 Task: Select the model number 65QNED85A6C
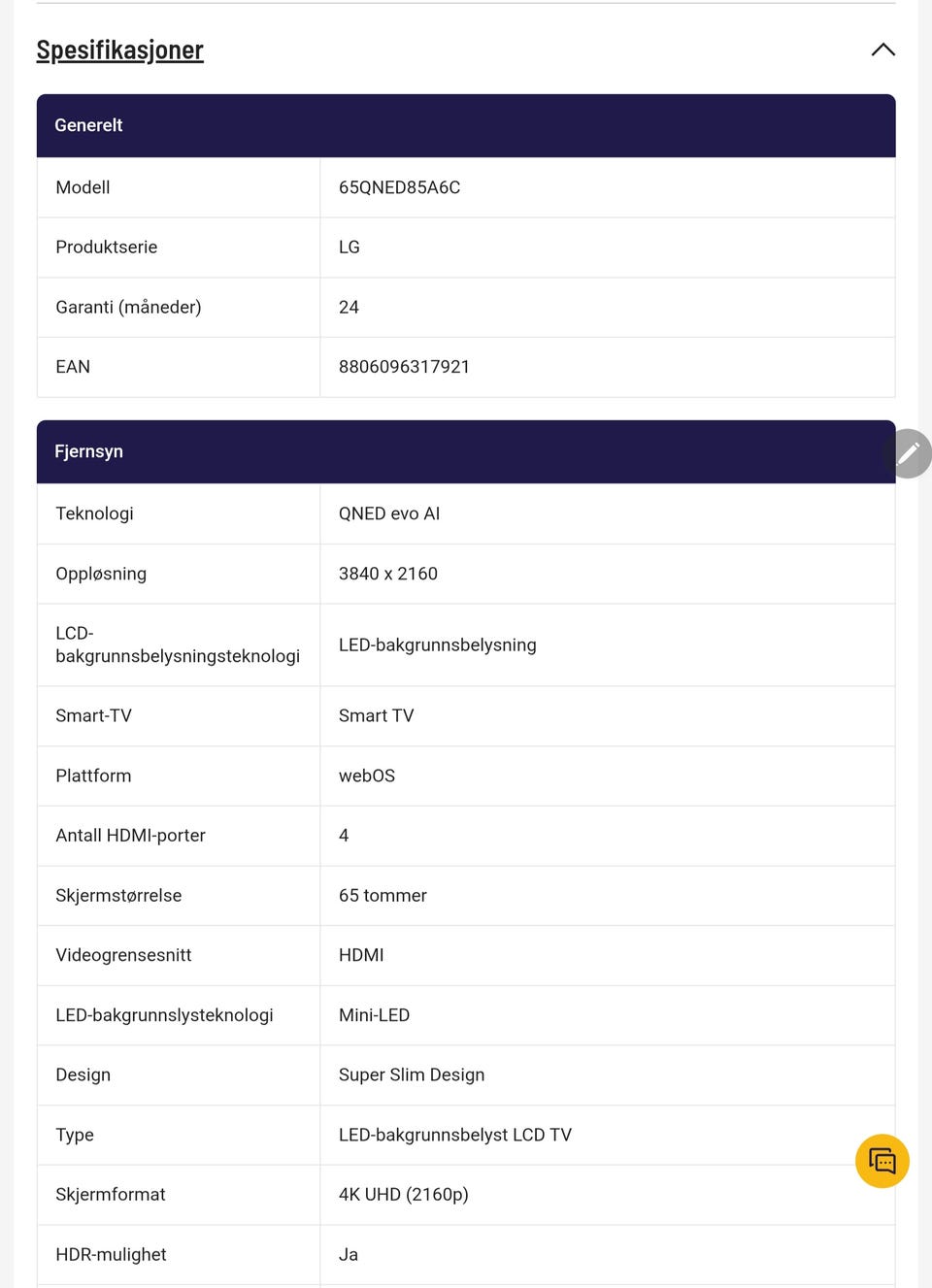point(399,187)
